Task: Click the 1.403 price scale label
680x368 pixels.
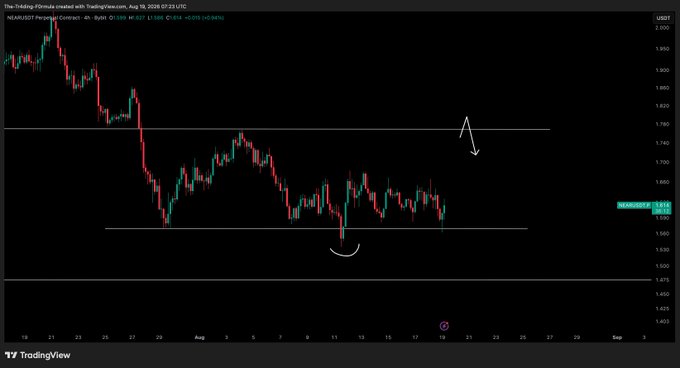Action: point(662,322)
